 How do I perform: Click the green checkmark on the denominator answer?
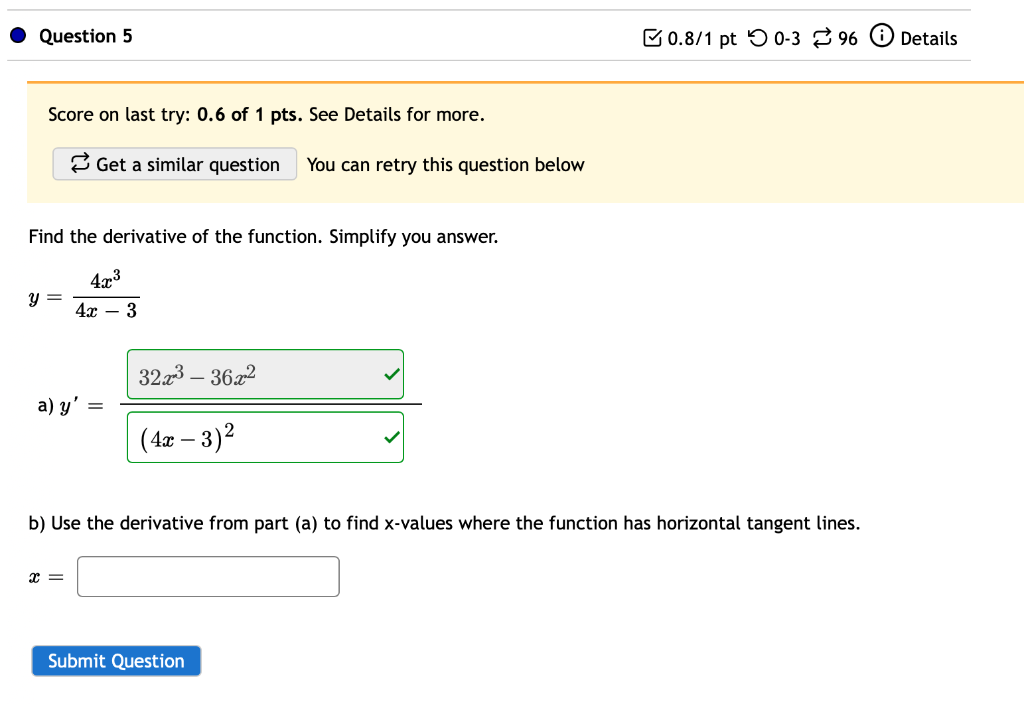[390, 437]
